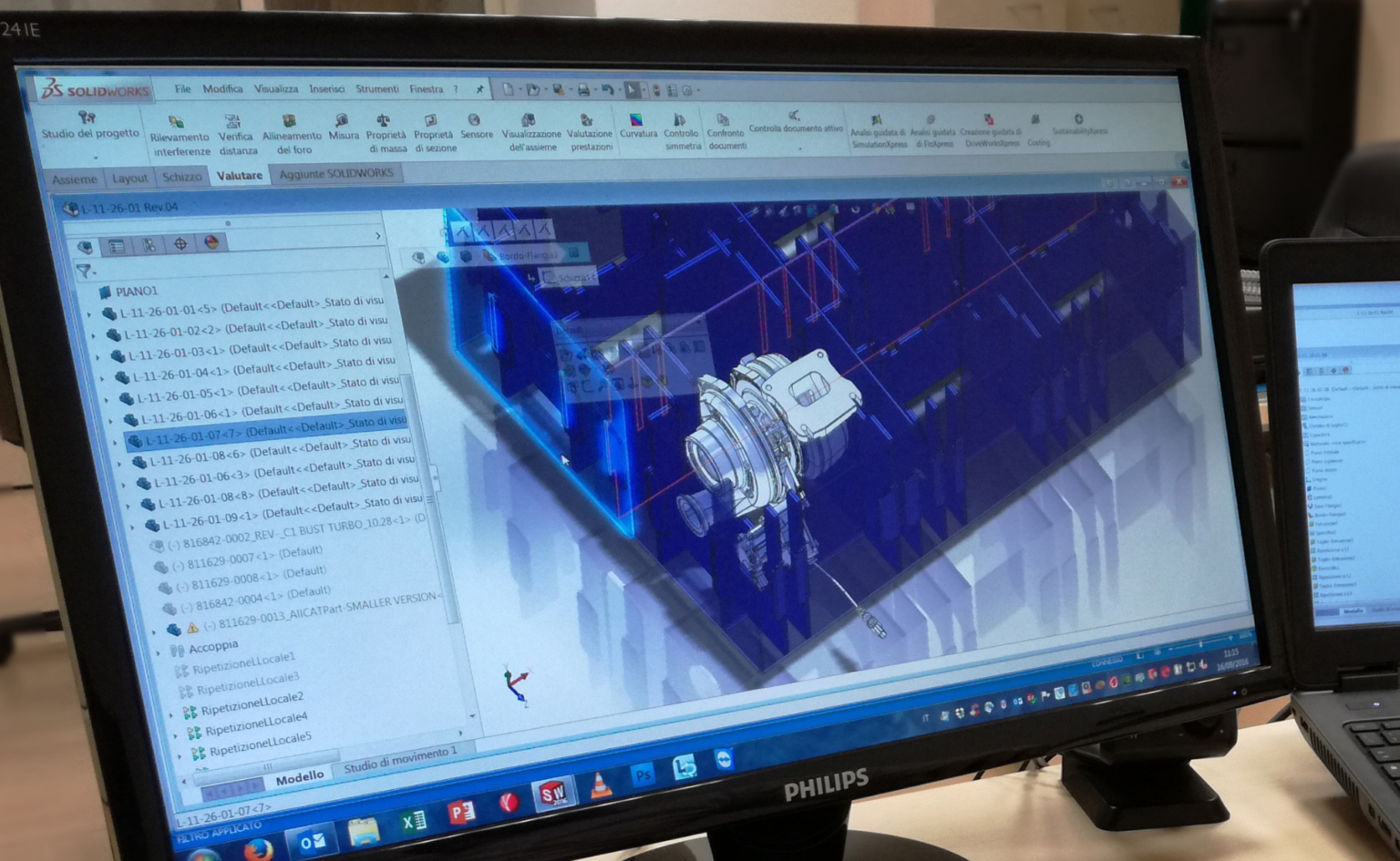1400x861 pixels.
Task: Open the Visualizza menu
Action: pyautogui.click(x=276, y=89)
